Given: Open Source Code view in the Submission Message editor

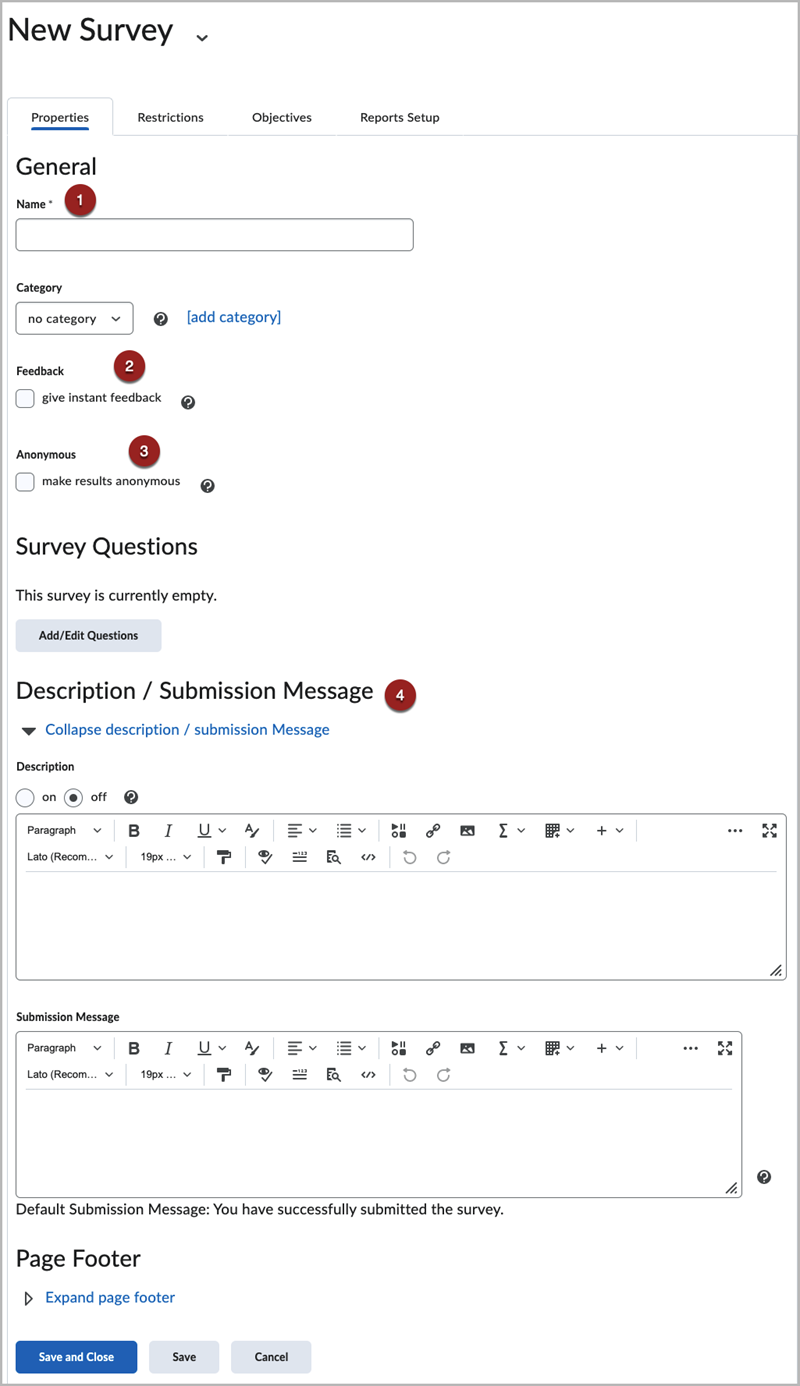Looking at the screenshot, I should [x=368, y=1075].
